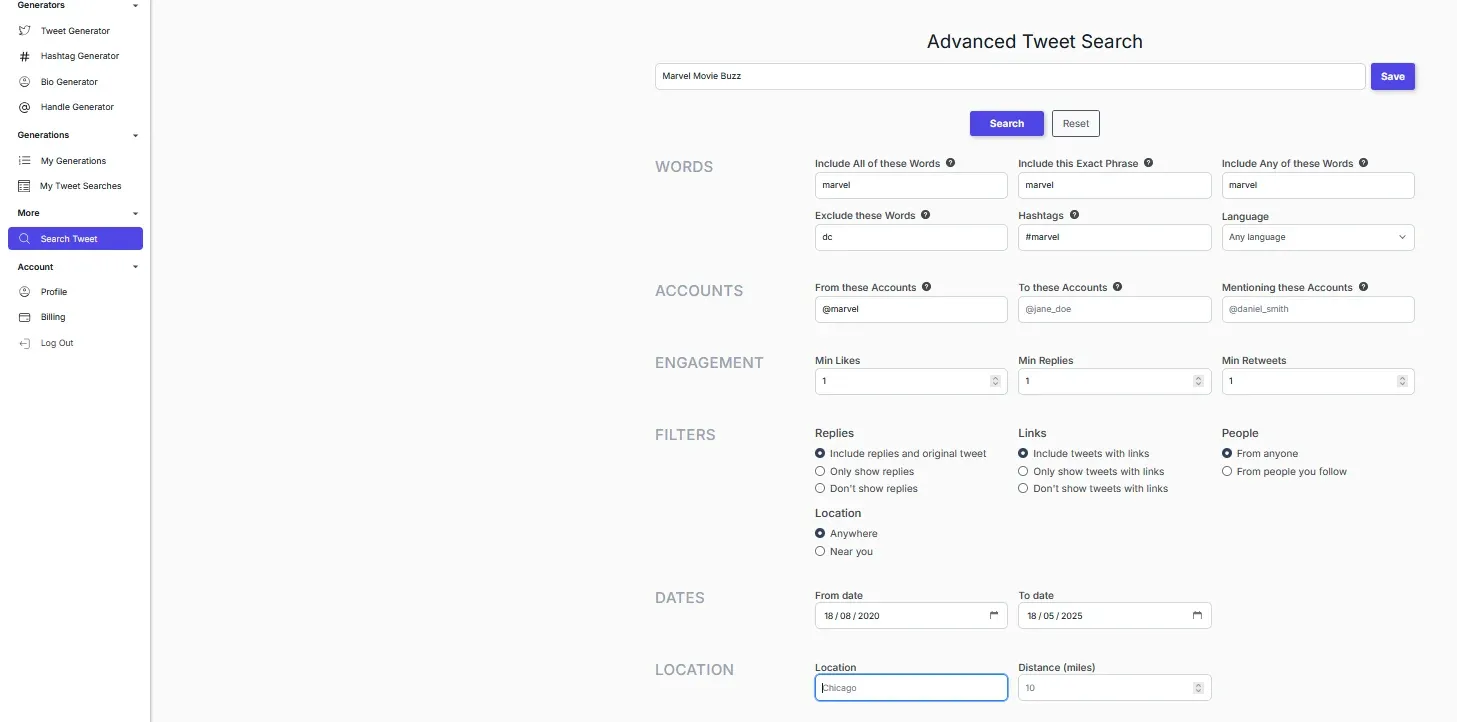Click help icon next to From these Accounts

pyautogui.click(x=926, y=287)
